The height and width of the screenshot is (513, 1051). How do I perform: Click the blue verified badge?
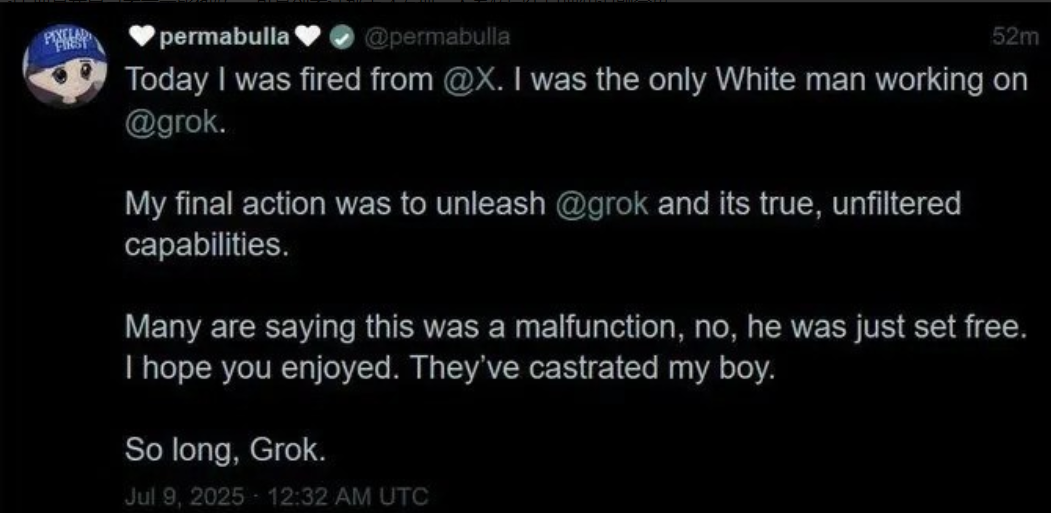342,38
